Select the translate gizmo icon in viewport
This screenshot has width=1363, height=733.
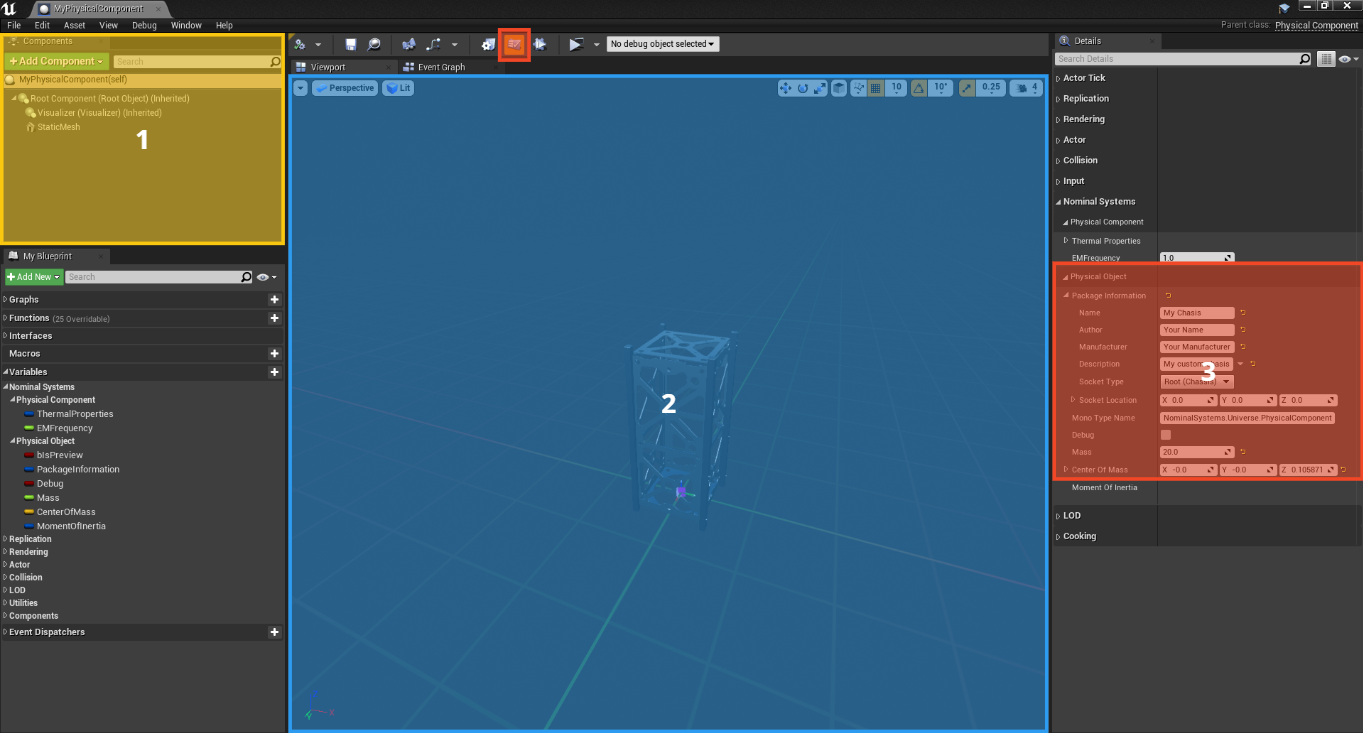click(x=785, y=88)
